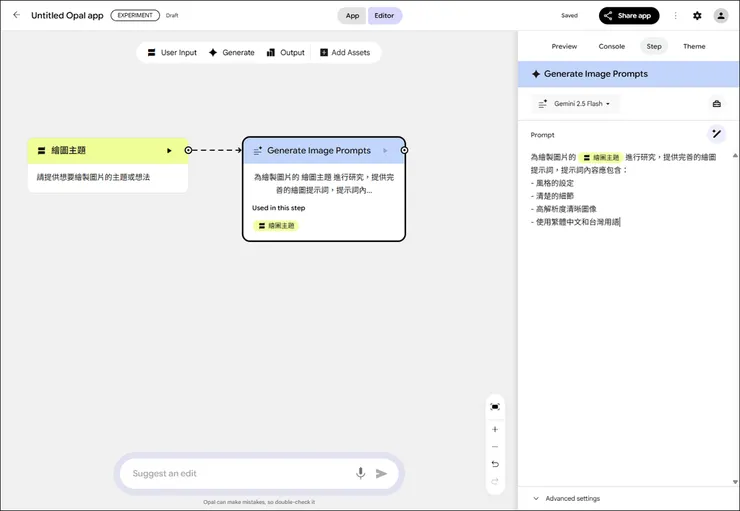Image resolution: width=740 pixels, height=511 pixels.
Task: Zoom in with the plus icon
Action: click(x=495, y=429)
